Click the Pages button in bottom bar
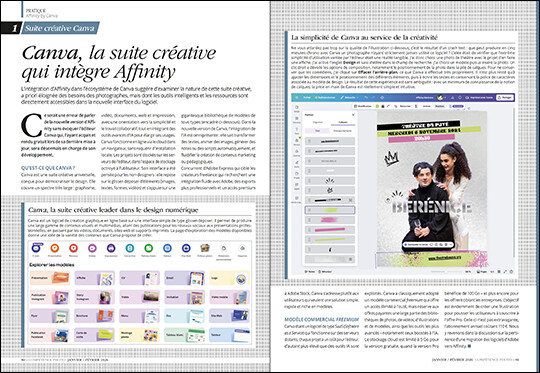The height and width of the screenshot is (373, 540). coord(482,271)
